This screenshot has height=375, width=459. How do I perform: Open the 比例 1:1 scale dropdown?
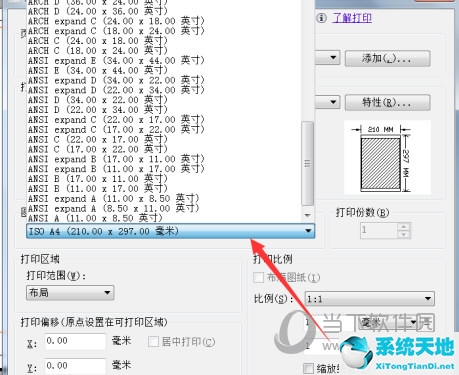(x=370, y=299)
